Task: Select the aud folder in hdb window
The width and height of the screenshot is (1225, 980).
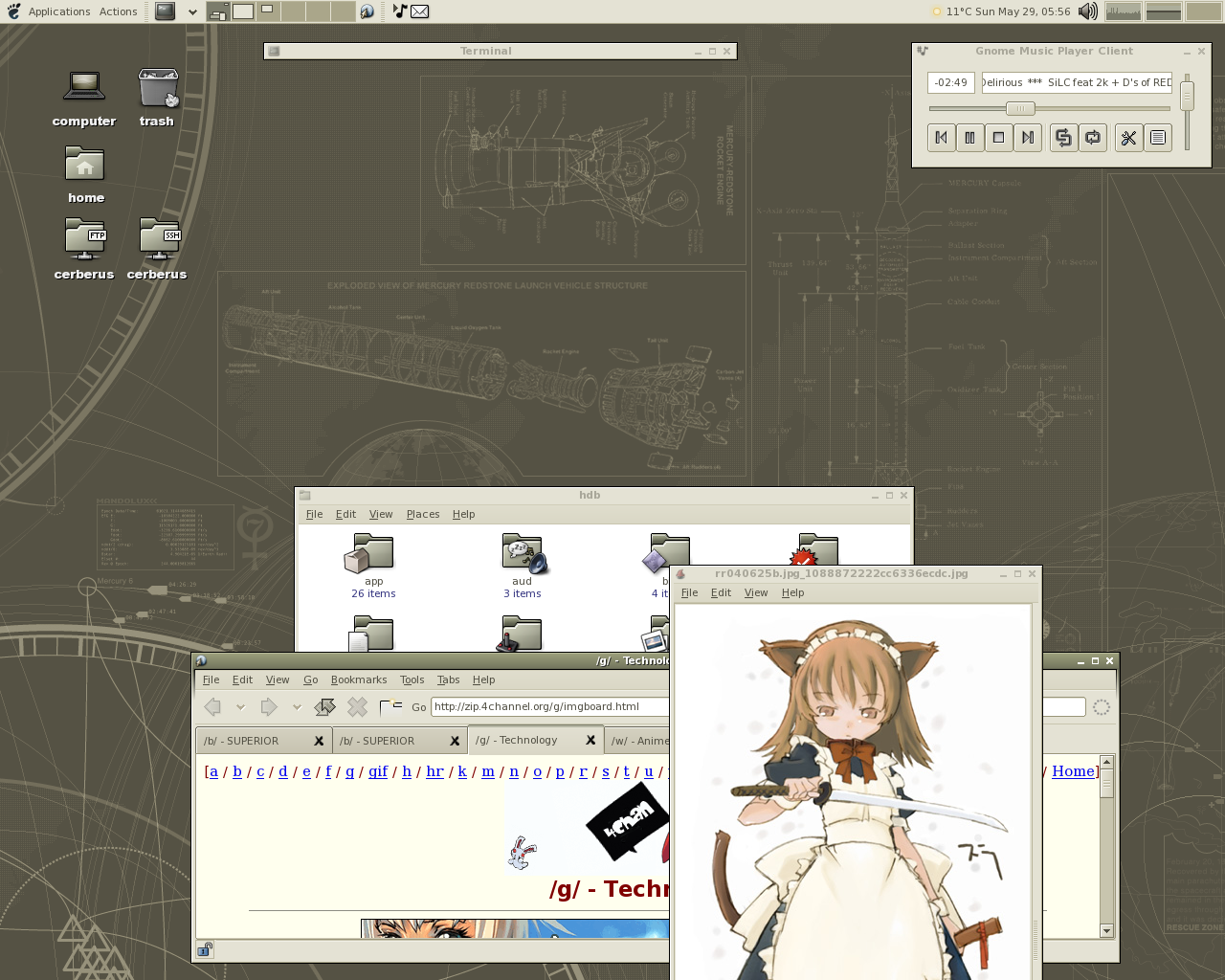Action: (x=523, y=567)
